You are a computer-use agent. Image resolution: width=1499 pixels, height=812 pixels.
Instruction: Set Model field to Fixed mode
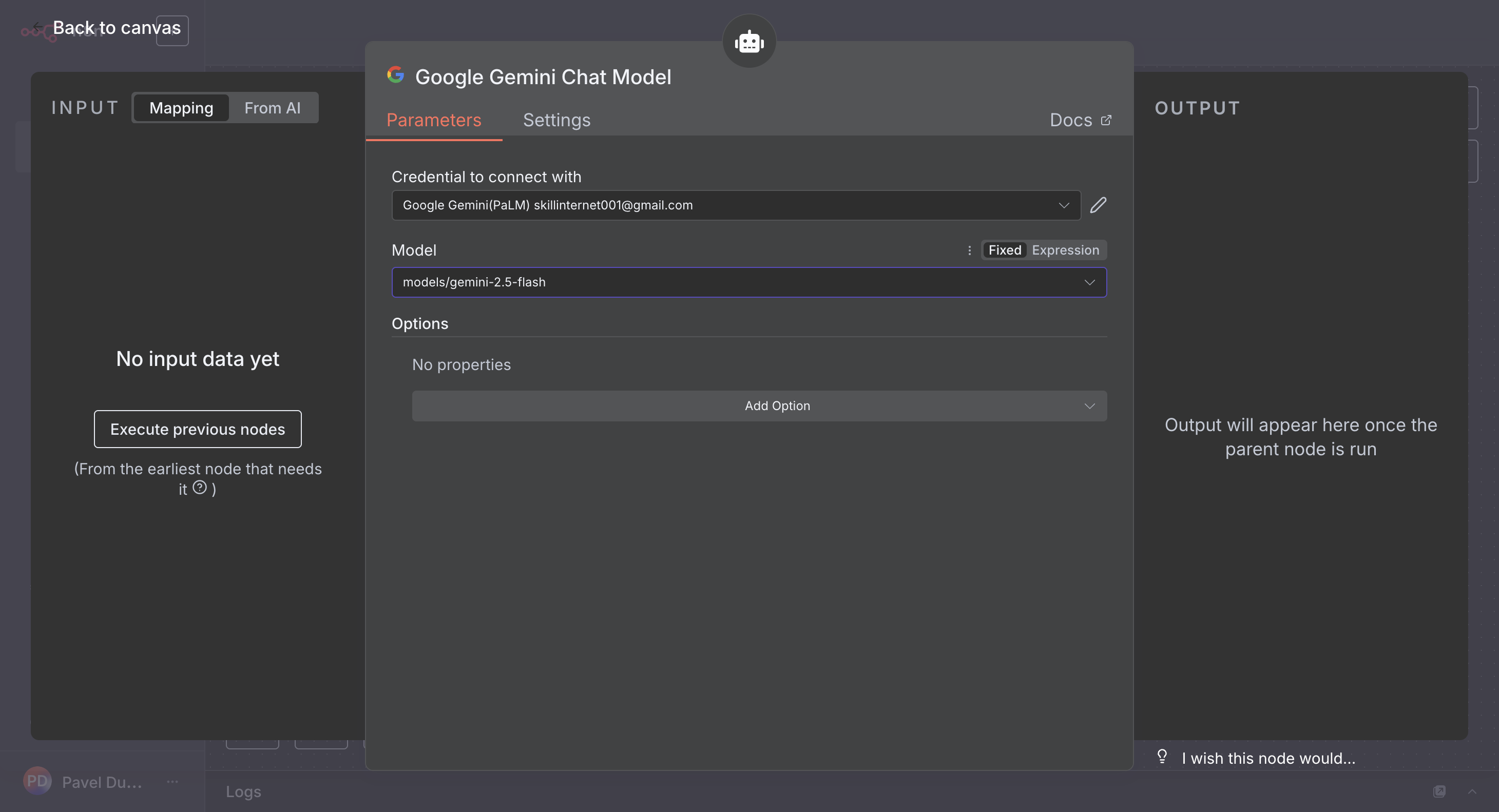pyautogui.click(x=1004, y=250)
